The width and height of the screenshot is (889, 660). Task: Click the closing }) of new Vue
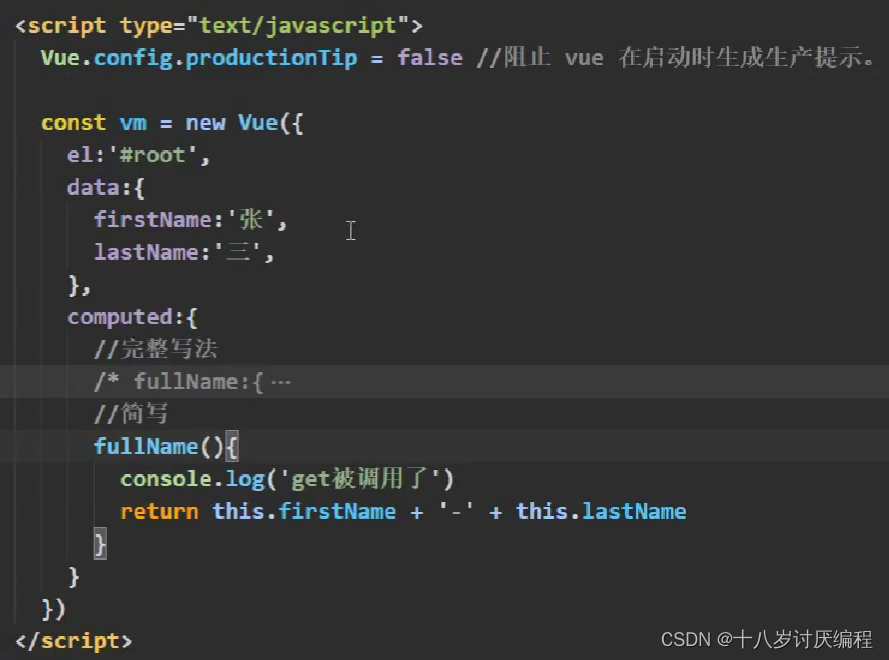point(53,609)
